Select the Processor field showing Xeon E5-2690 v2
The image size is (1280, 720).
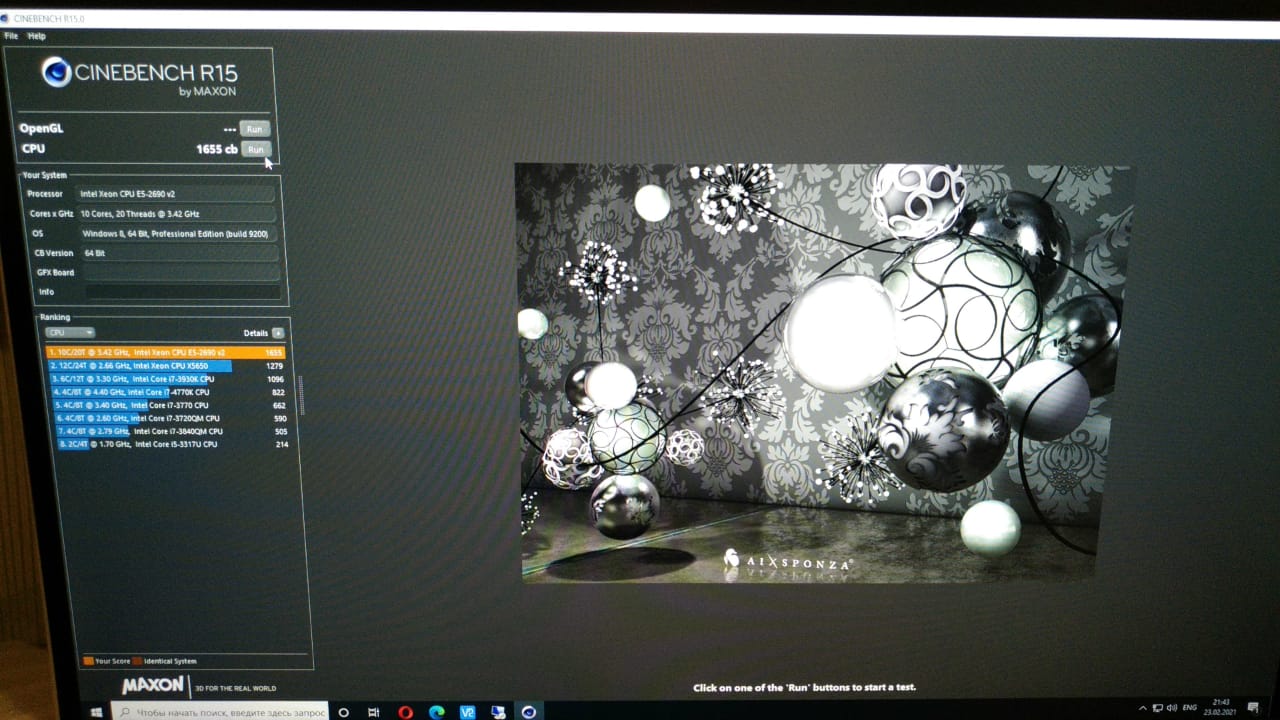[x=176, y=194]
